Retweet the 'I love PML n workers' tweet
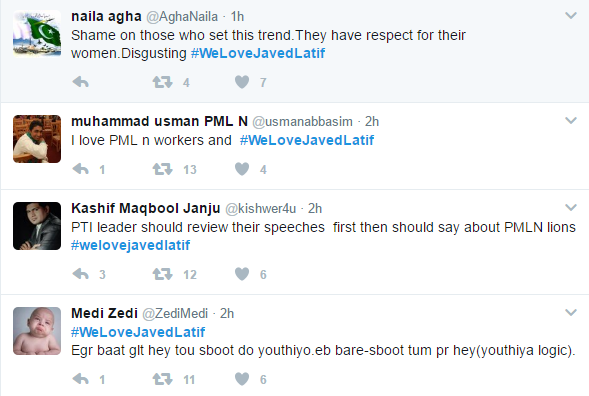589x396 pixels. pos(162,169)
